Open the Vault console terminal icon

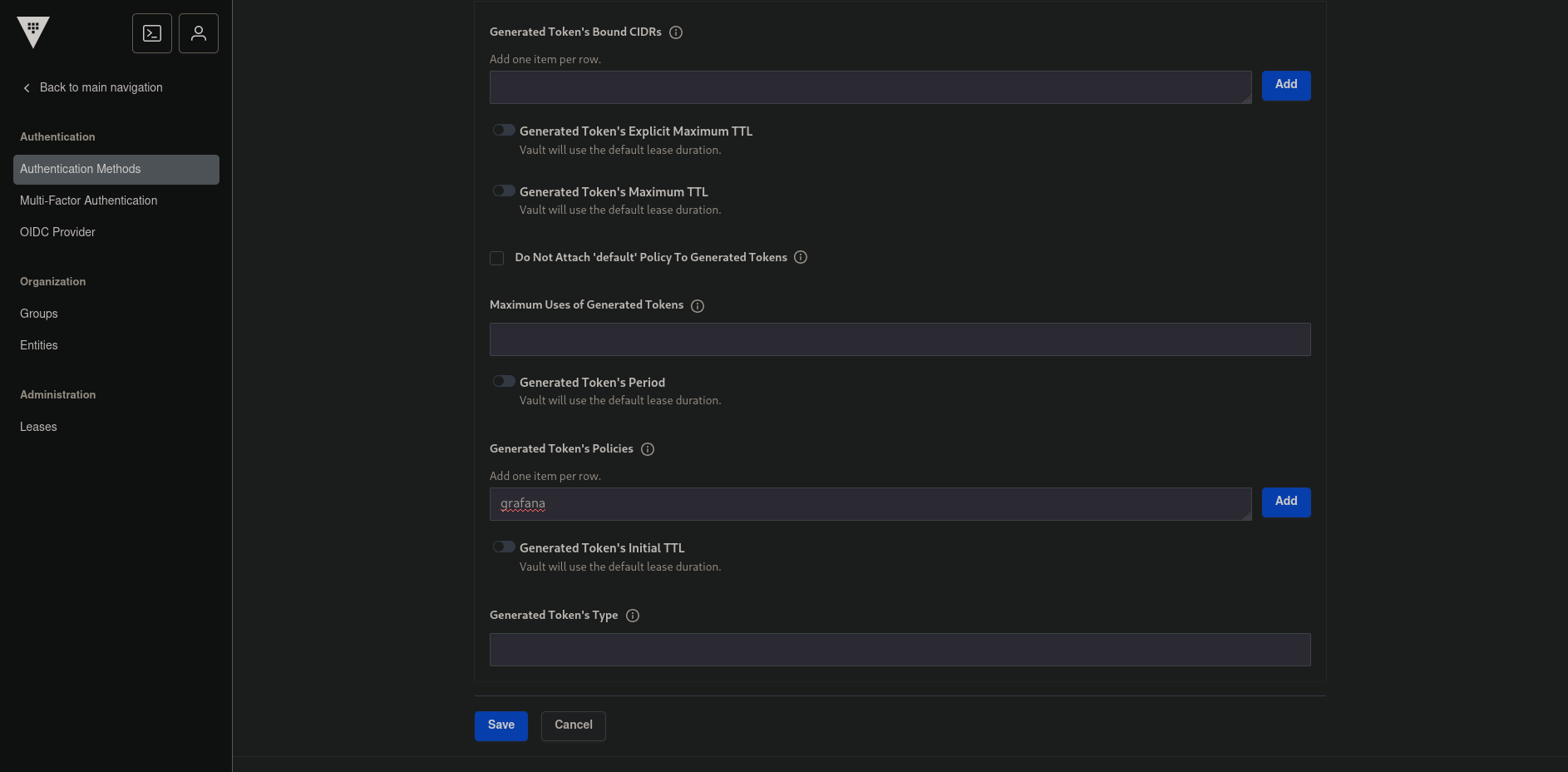[152, 33]
